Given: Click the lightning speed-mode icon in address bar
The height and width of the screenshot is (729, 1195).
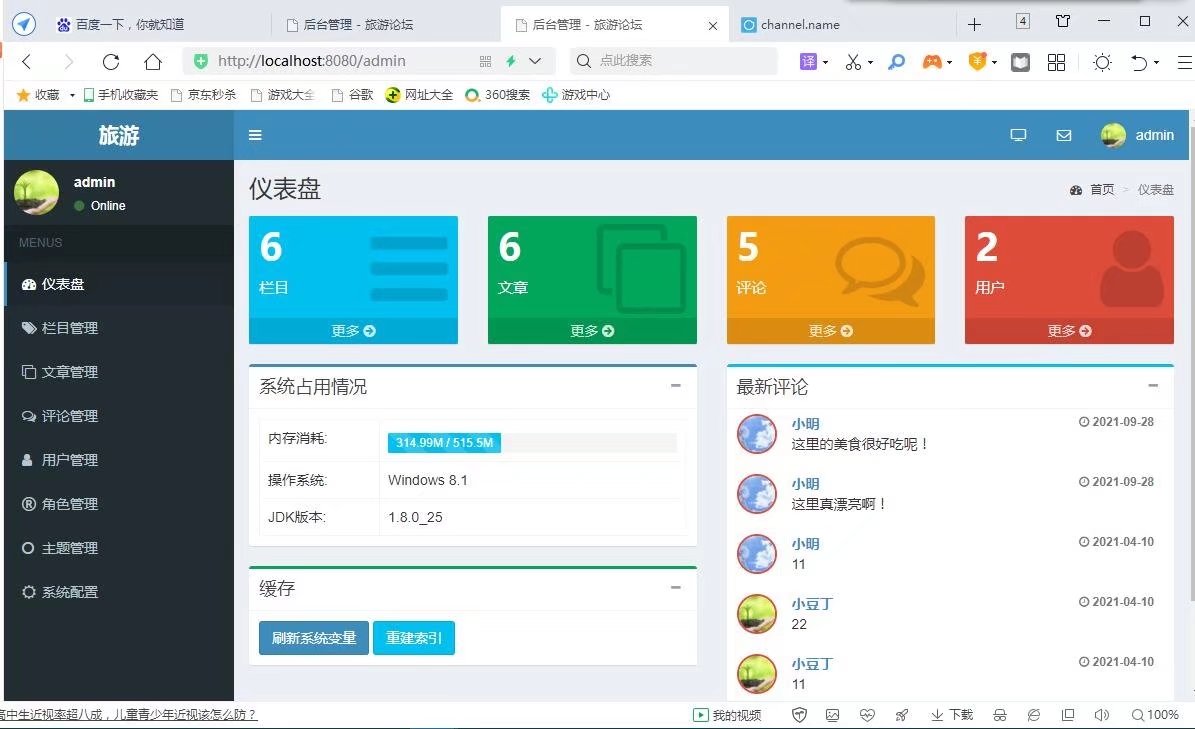Looking at the screenshot, I should [511, 61].
